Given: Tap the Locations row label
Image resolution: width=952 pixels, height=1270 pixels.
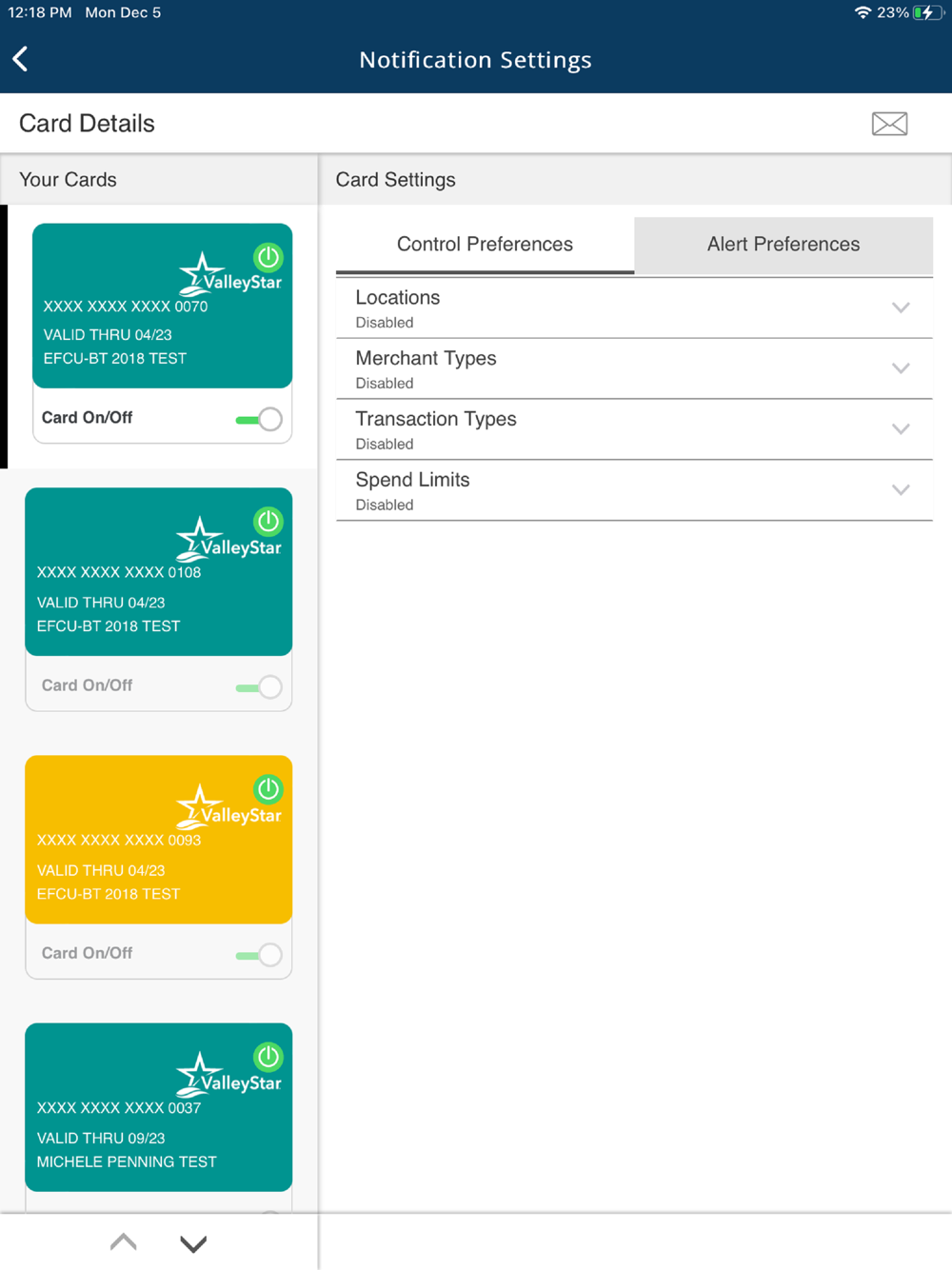Looking at the screenshot, I should [x=397, y=298].
